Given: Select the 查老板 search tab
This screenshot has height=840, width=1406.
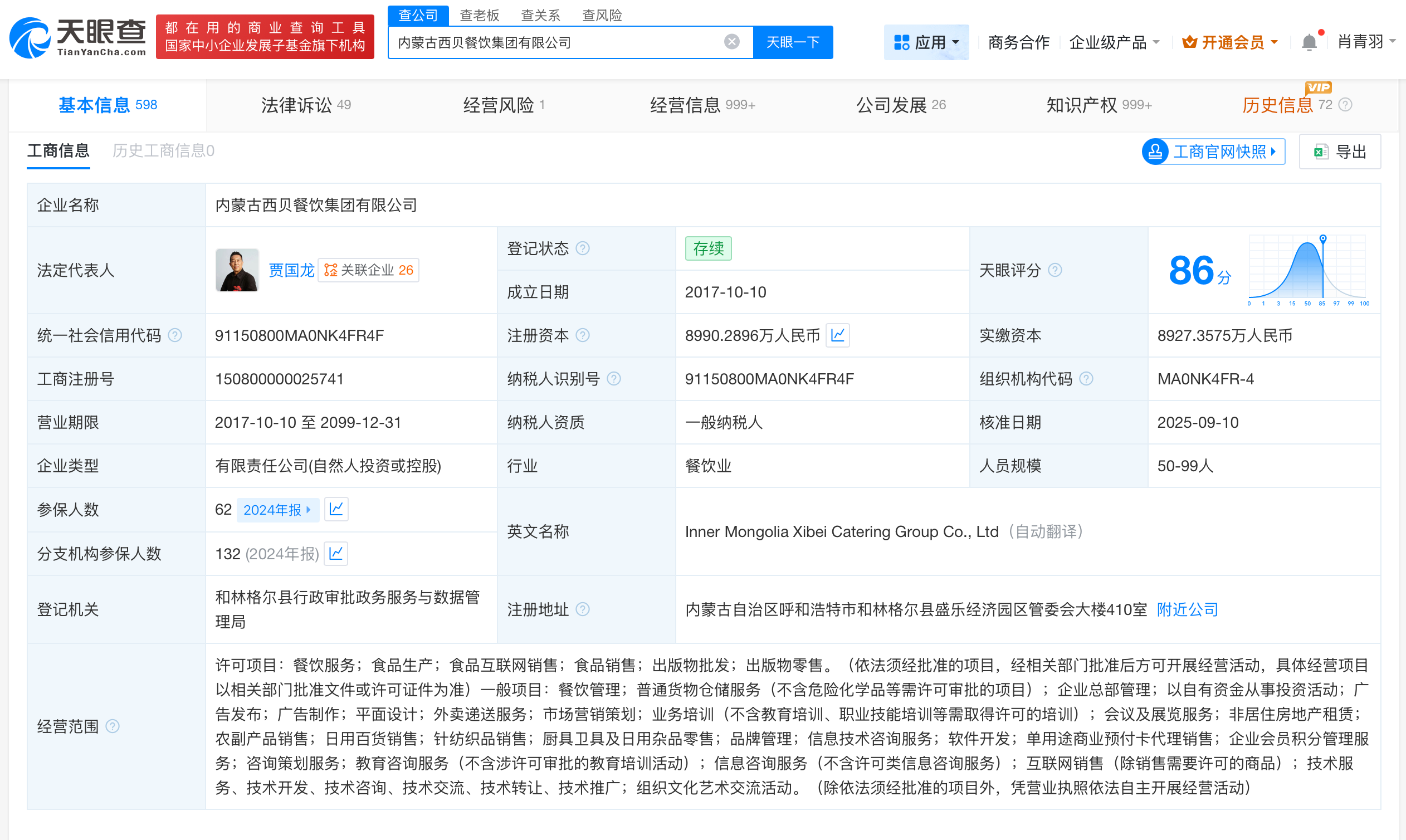Looking at the screenshot, I should click(479, 15).
